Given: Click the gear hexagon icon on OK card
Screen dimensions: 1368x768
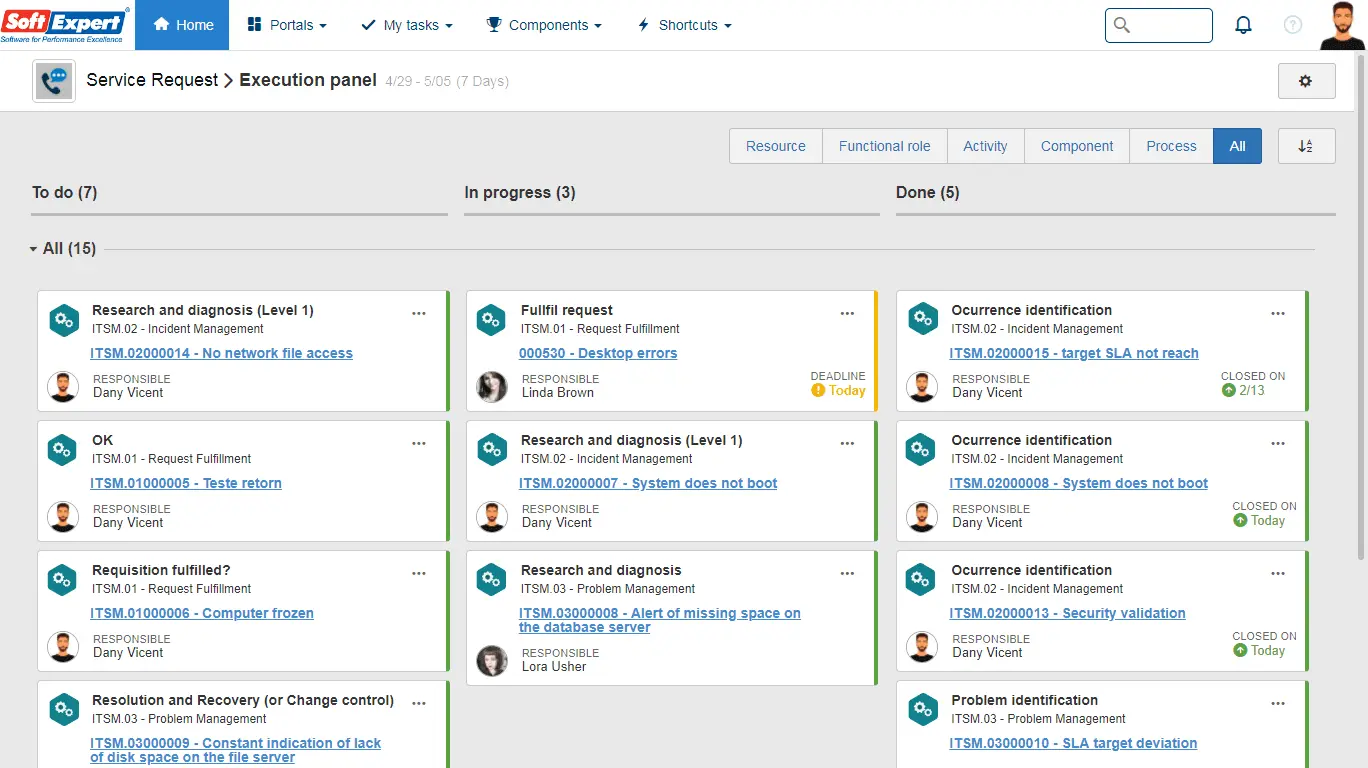Looking at the screenshot, I should coord(63,450).
